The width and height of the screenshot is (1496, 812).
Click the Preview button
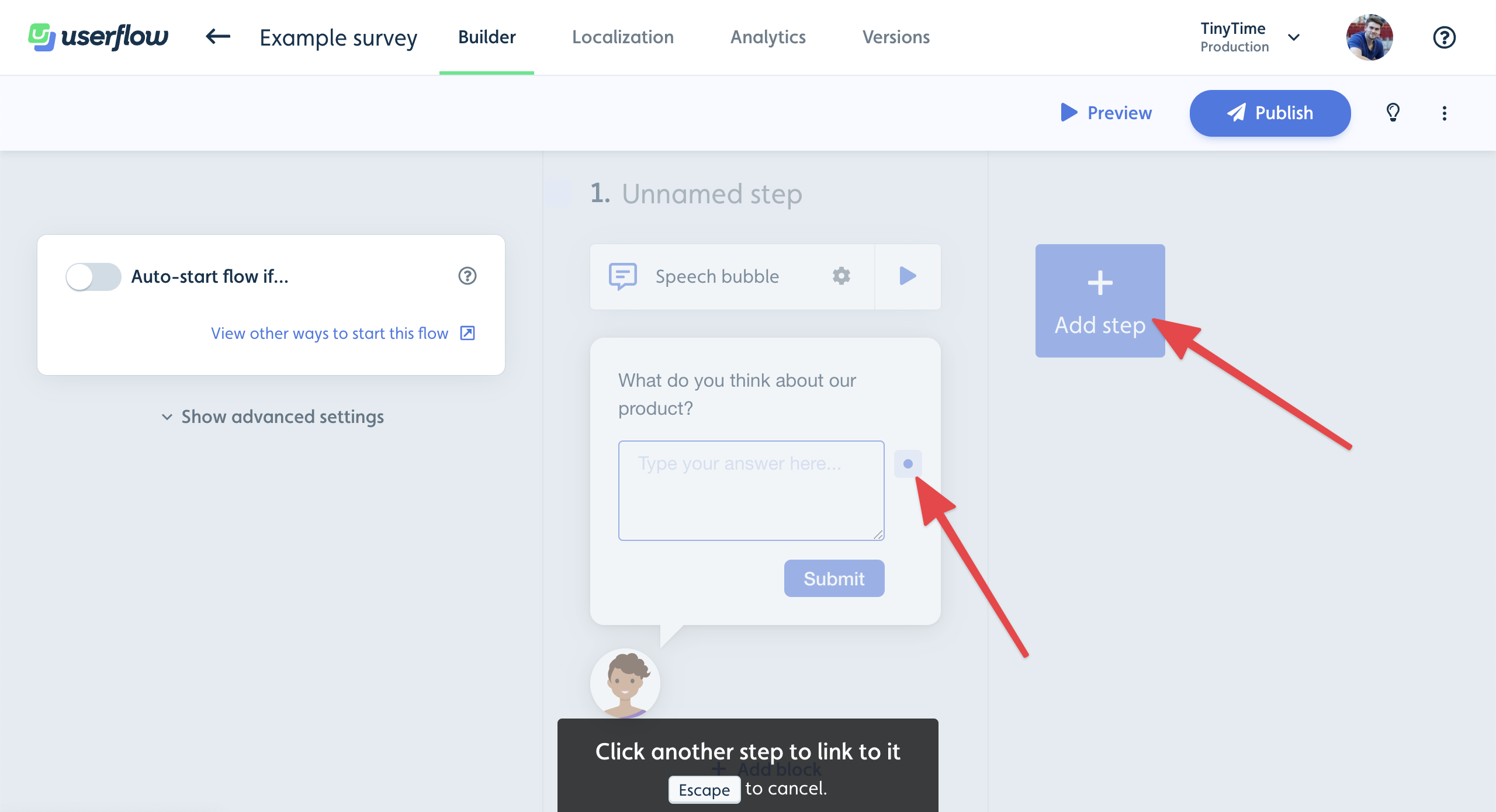point(1107,112)
